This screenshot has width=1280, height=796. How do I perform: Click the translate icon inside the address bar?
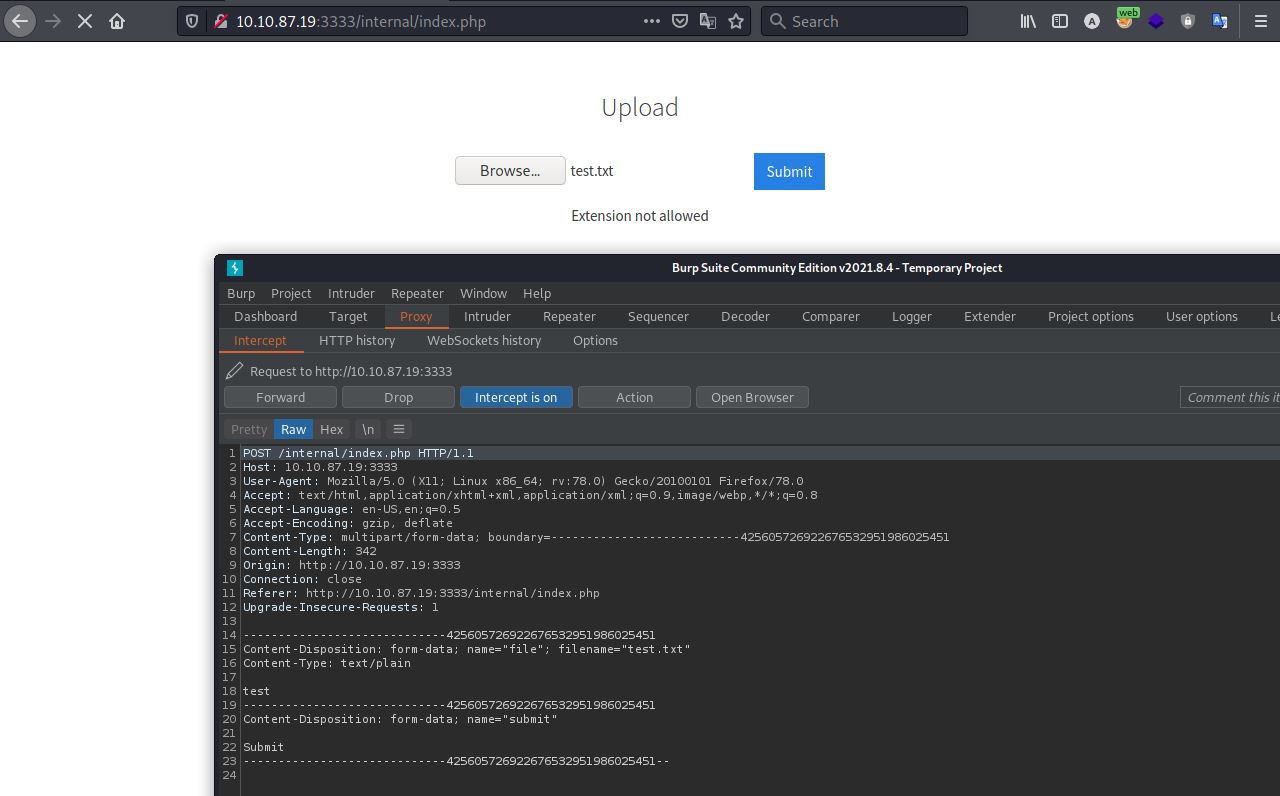[708, 21]
